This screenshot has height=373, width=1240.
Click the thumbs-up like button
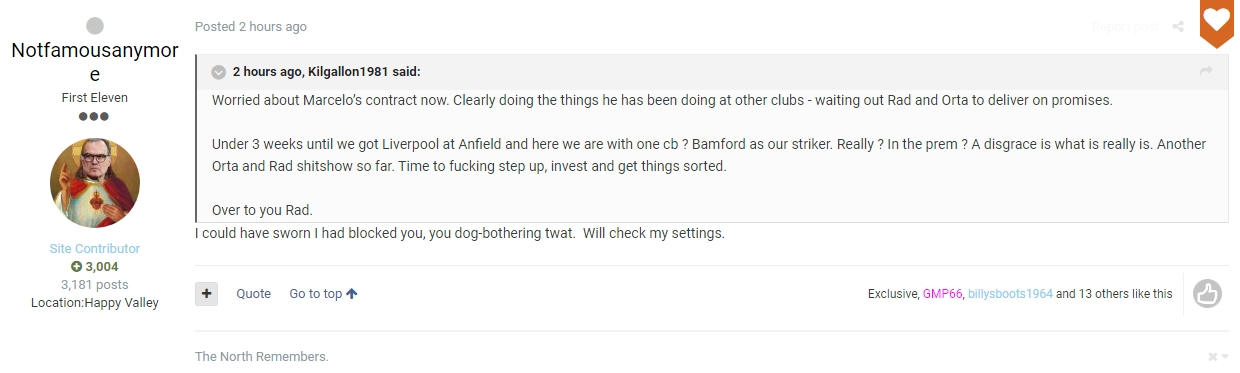pyautogui.click(x=1208, y=293)
